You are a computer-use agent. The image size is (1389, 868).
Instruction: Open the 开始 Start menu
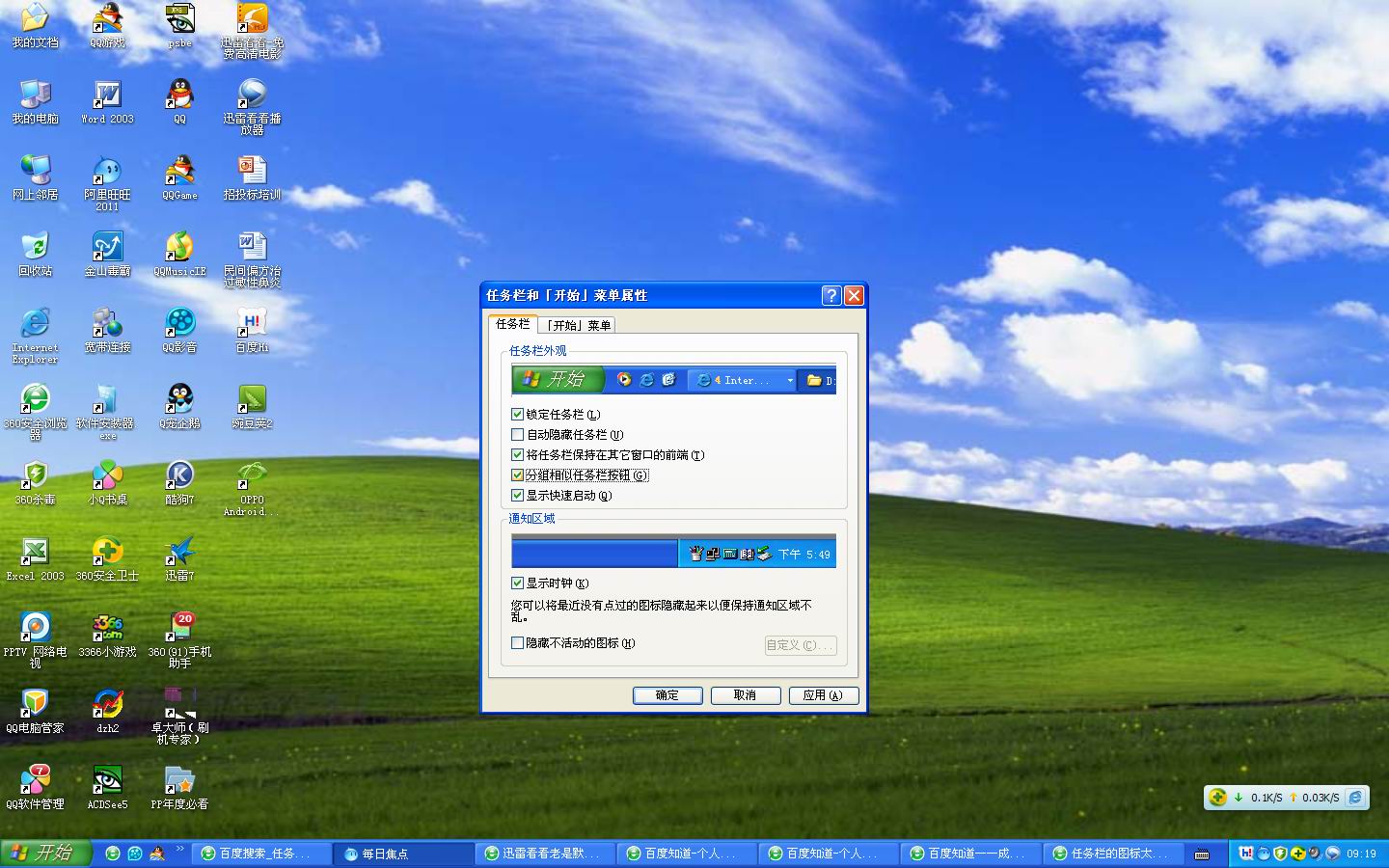(45, 854)
